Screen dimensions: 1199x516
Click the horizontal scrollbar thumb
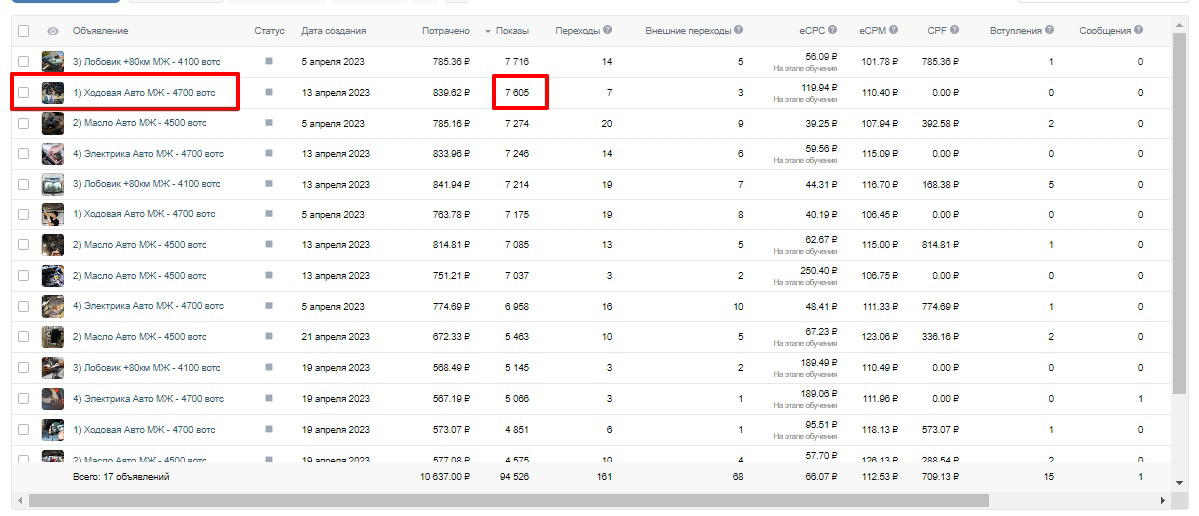click(x=509, y=501)
